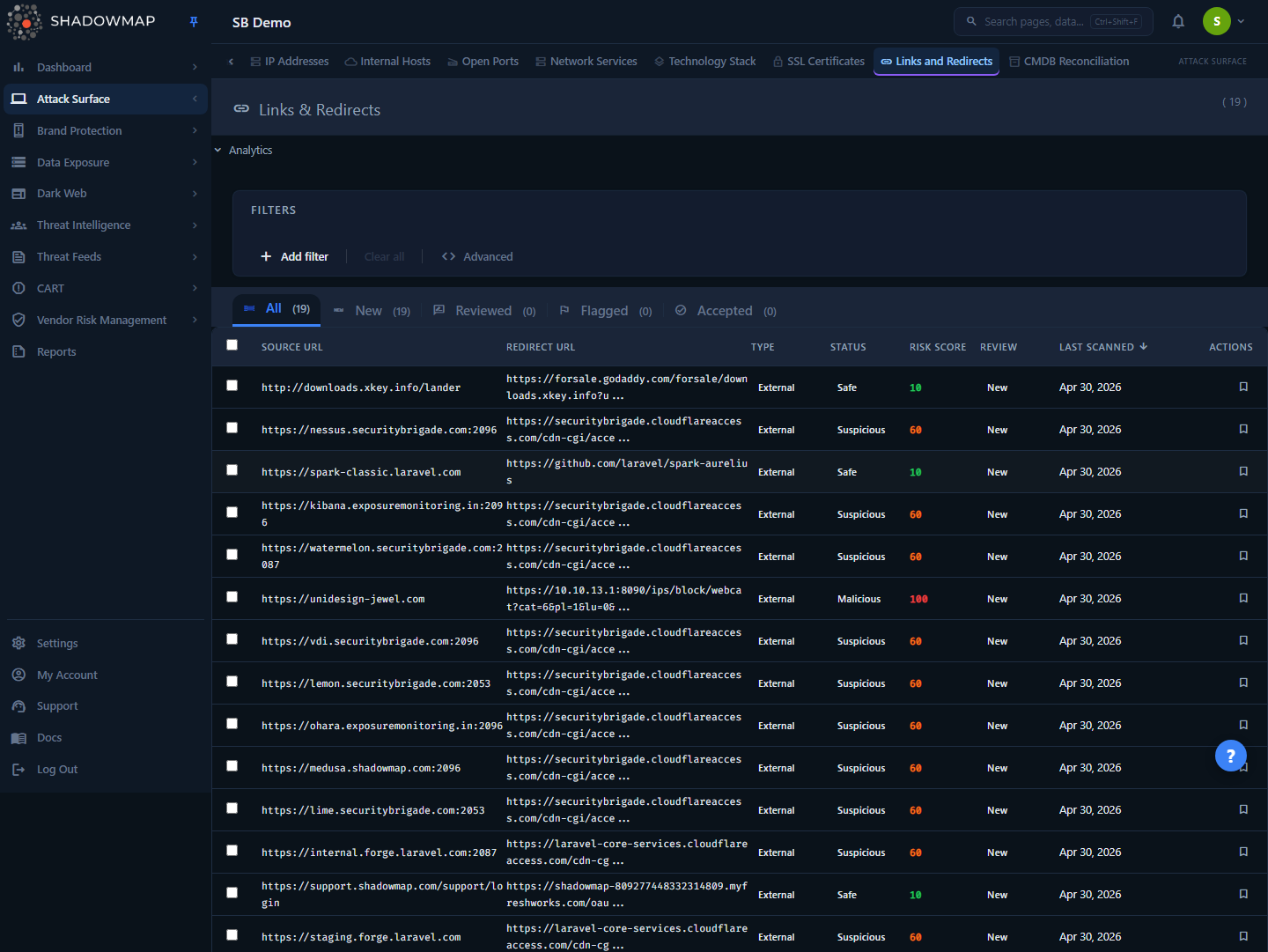The height and width of the screenshot is (952, 1268).
Task: Sort by Risk Score column header
Action: pos(938,347)
